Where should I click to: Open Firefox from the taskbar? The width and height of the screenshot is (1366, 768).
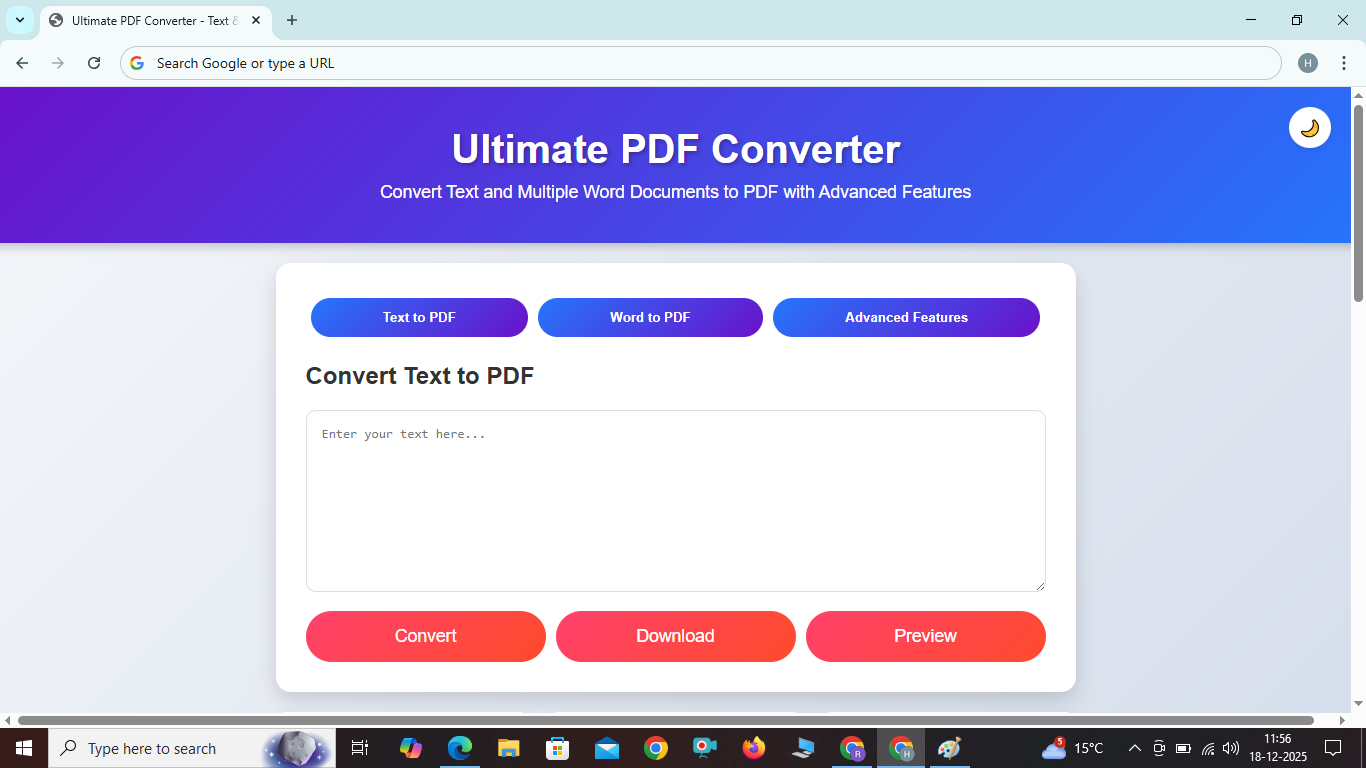753,748
